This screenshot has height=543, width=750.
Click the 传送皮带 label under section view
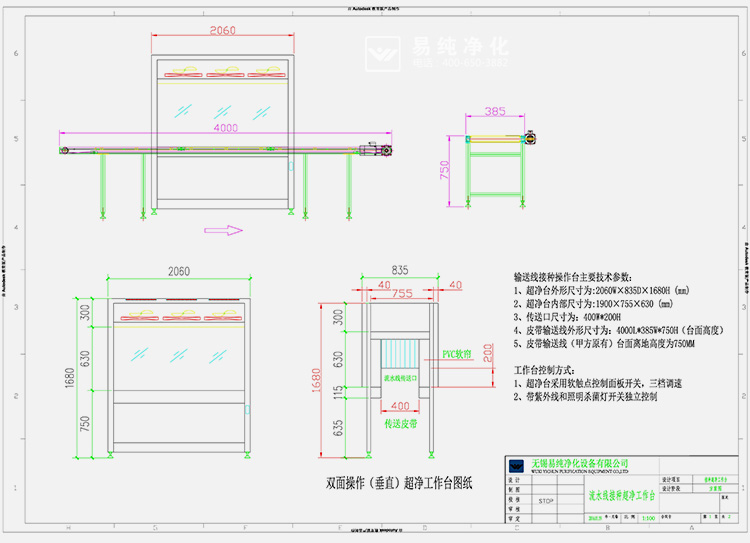click(x=400, y=425)
